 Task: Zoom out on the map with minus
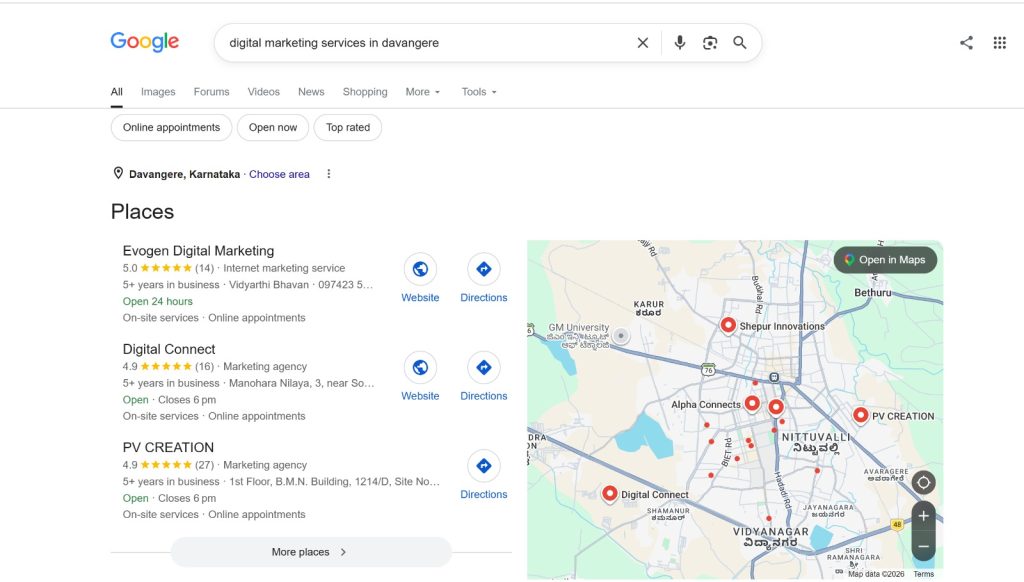tap(923, 546)
